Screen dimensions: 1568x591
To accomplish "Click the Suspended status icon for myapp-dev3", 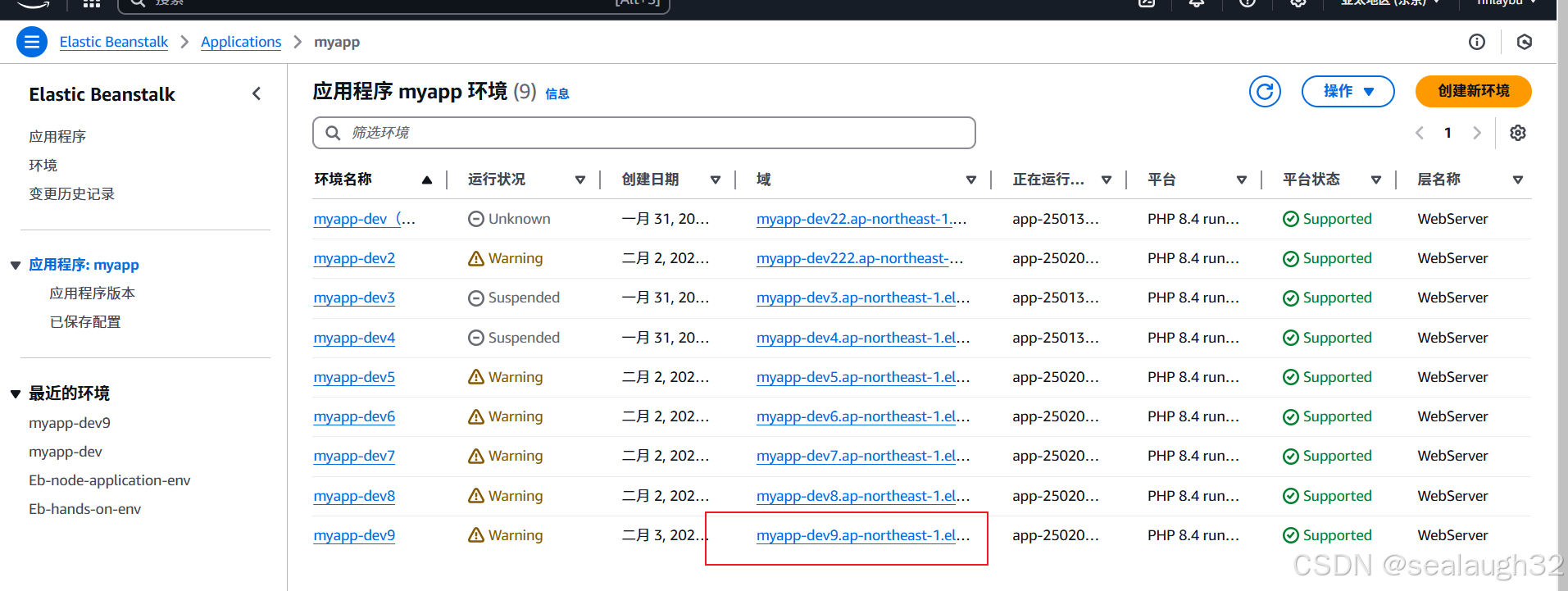I will 475,298.
